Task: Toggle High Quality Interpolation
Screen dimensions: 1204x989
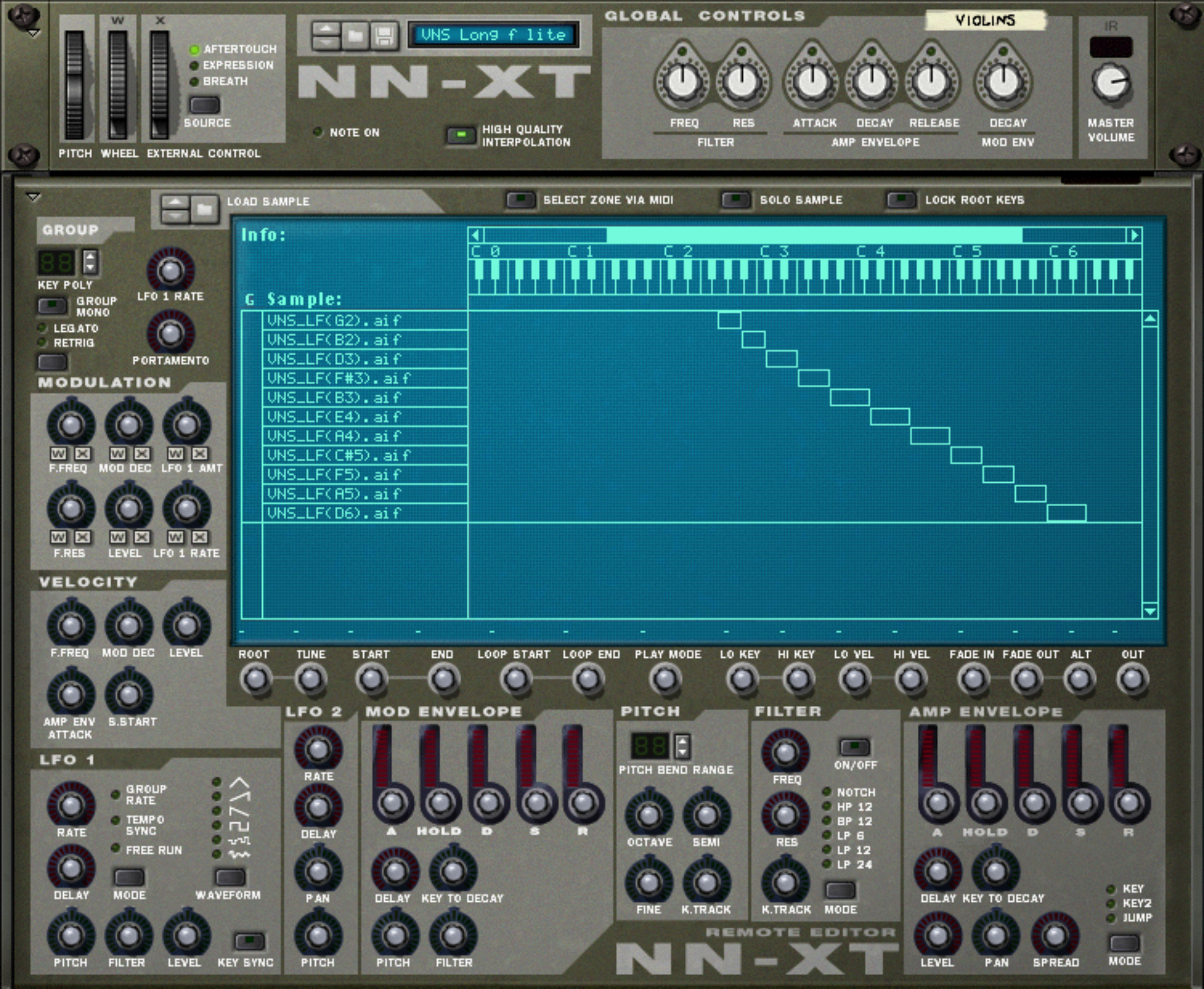Action: coord(461,135)
